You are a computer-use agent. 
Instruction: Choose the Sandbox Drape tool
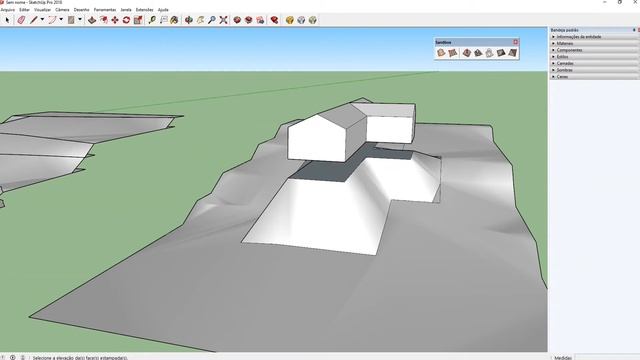point(489,53)
